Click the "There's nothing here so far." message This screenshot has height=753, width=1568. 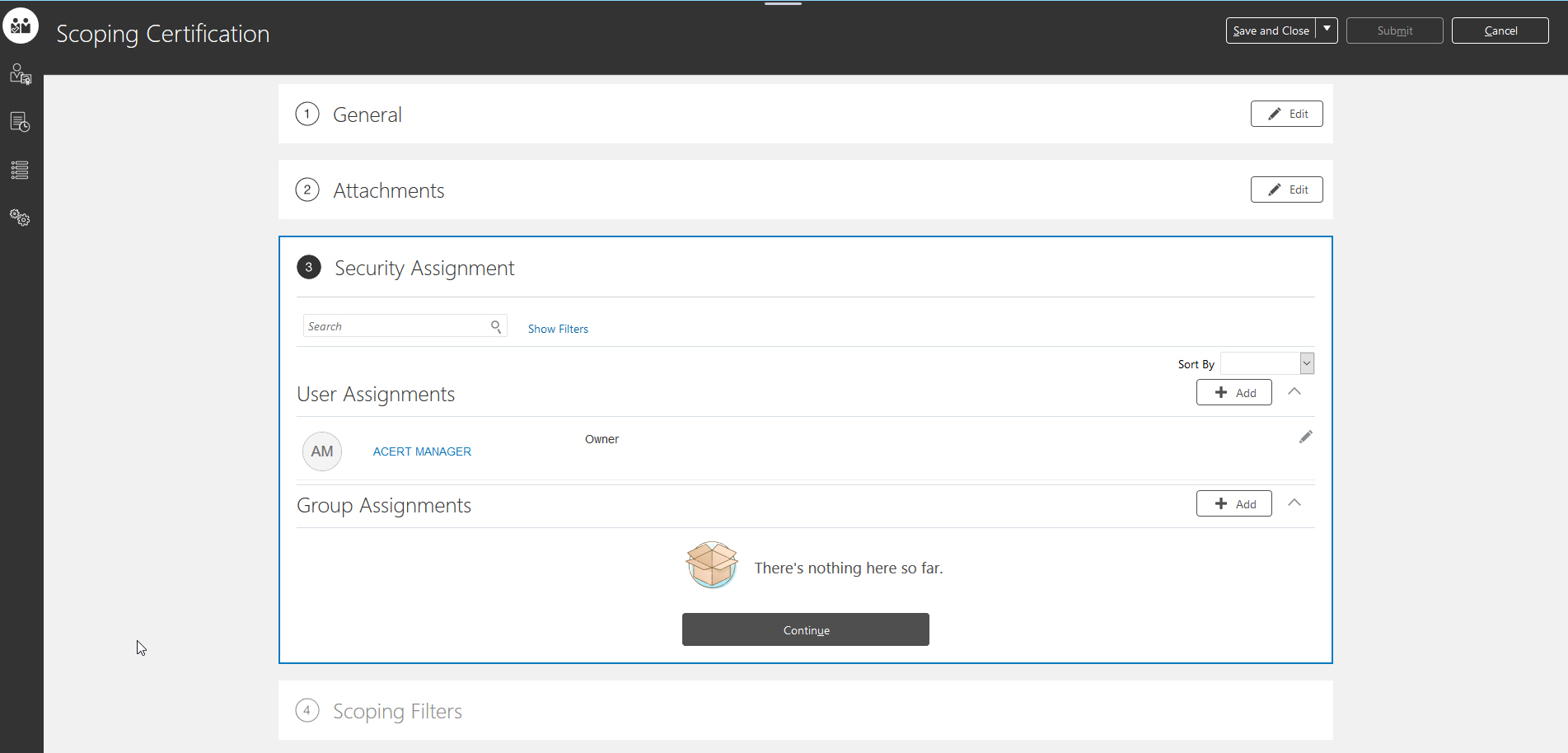(x=849, y=568)
